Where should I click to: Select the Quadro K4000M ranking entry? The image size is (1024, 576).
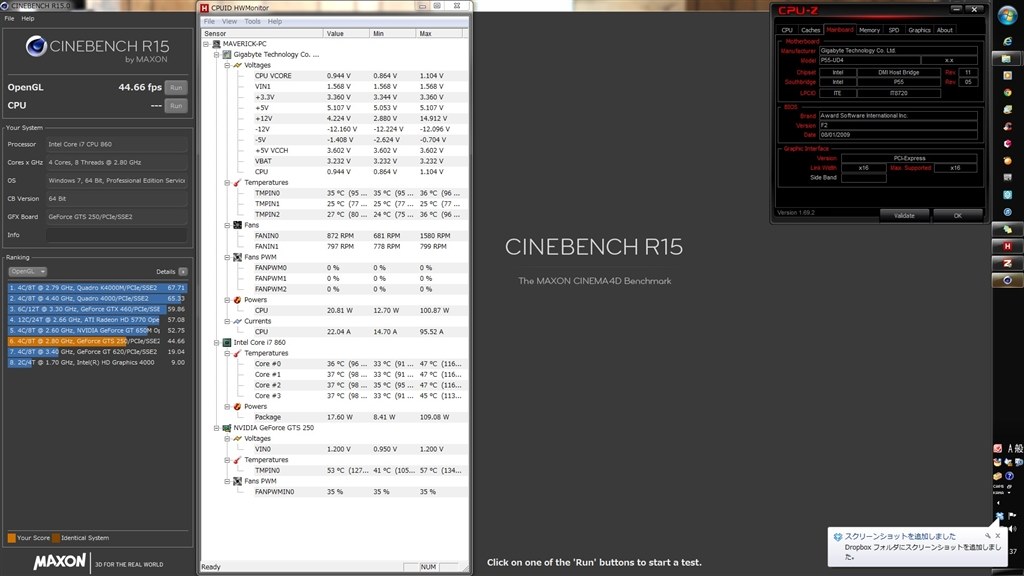(97, 288)
